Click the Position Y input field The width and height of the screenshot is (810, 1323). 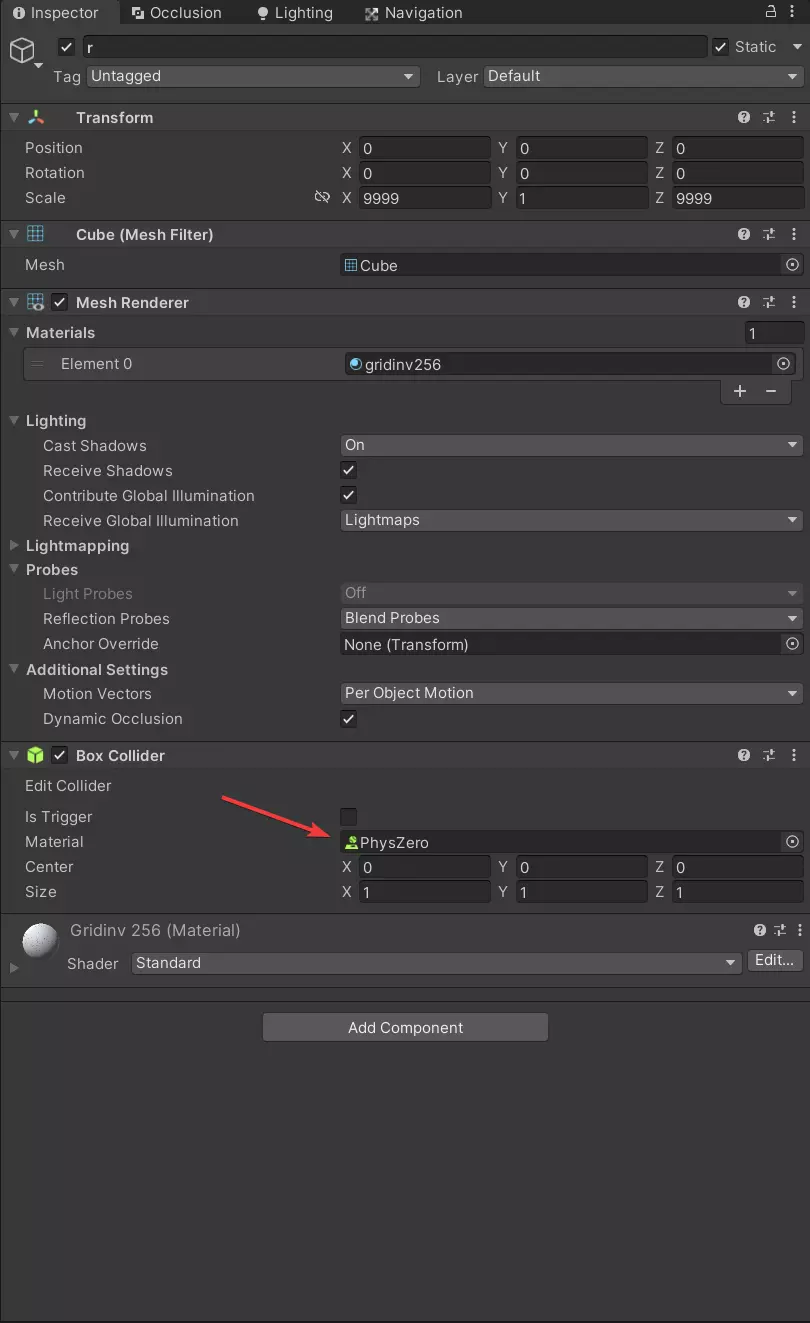581,148
